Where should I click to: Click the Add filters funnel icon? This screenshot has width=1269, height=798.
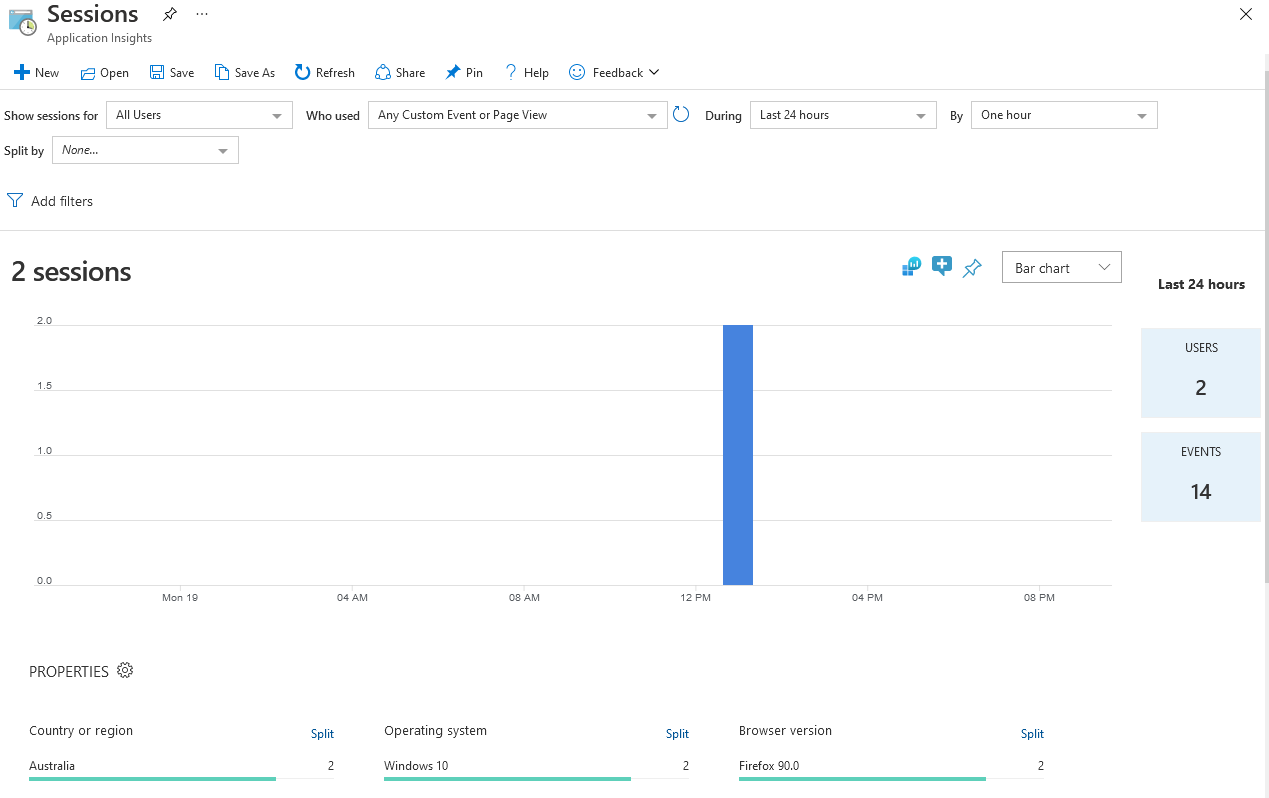[14, 200]
